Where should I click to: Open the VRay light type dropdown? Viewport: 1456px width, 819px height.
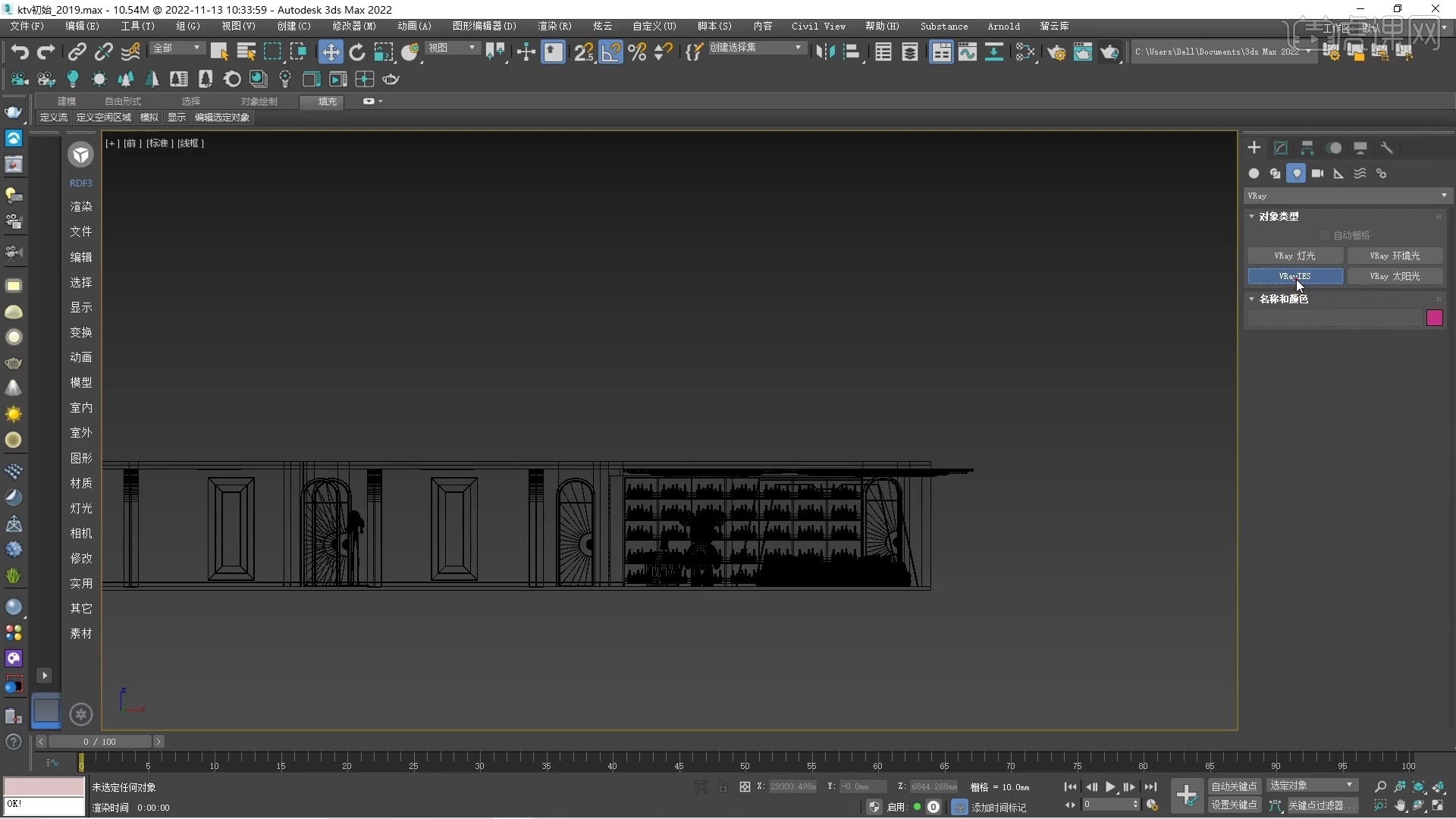click(x=1348, y=196)
